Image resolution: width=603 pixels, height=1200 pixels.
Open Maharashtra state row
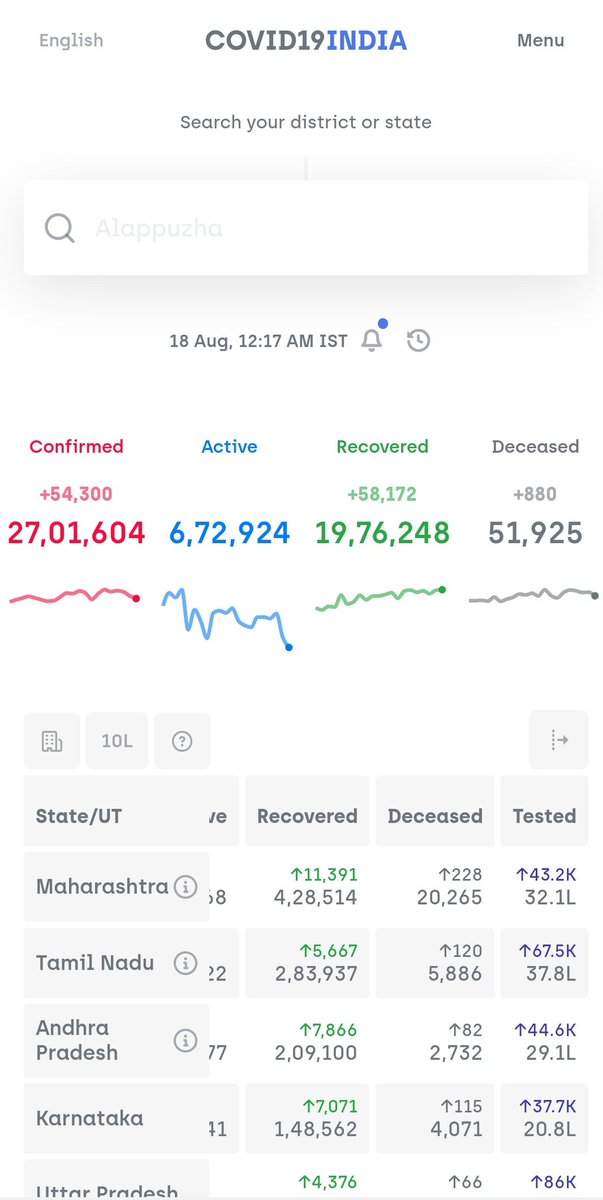tap(306, 887)
